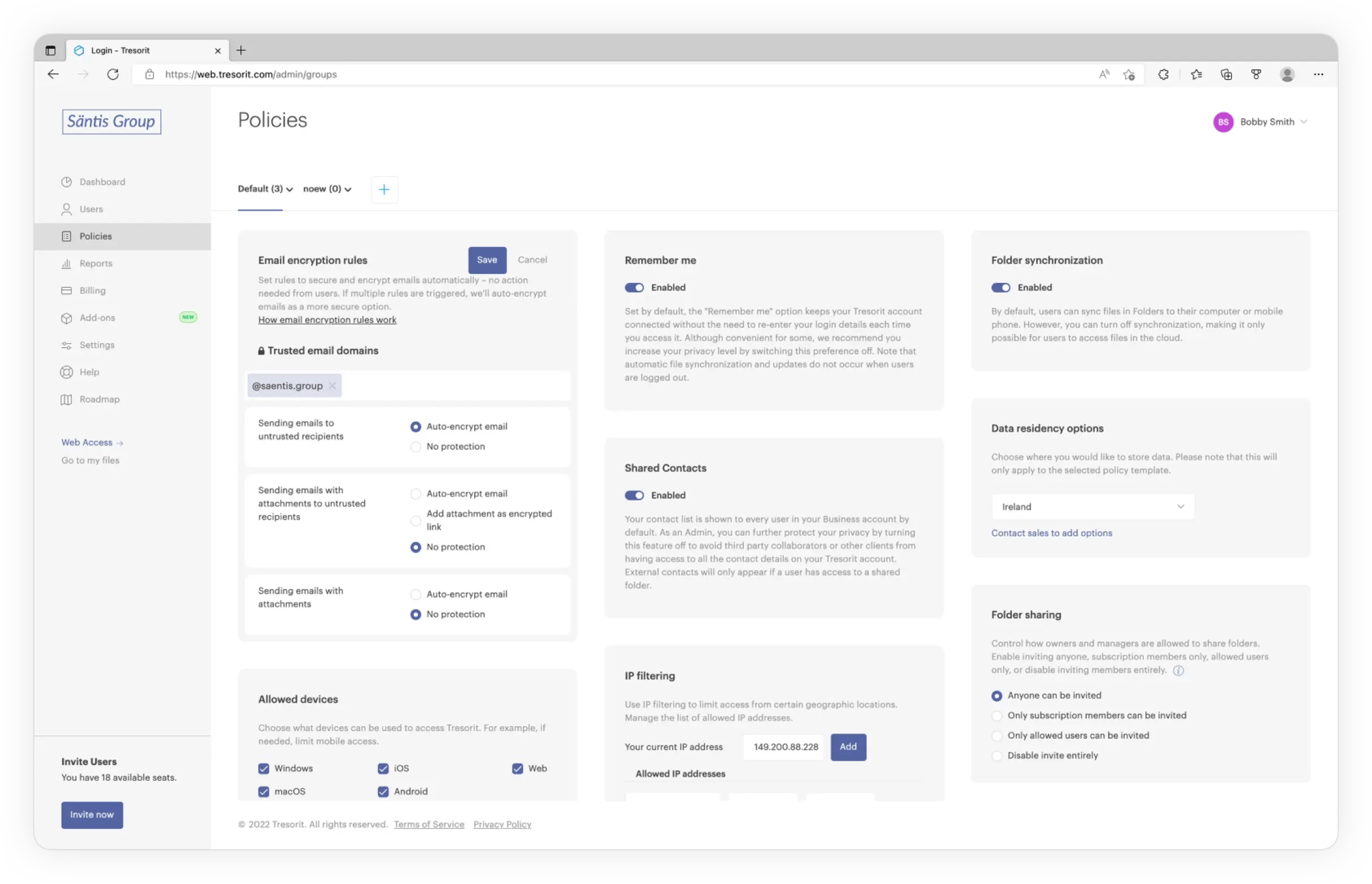Save the email encryption rules

tap(487, 260)
